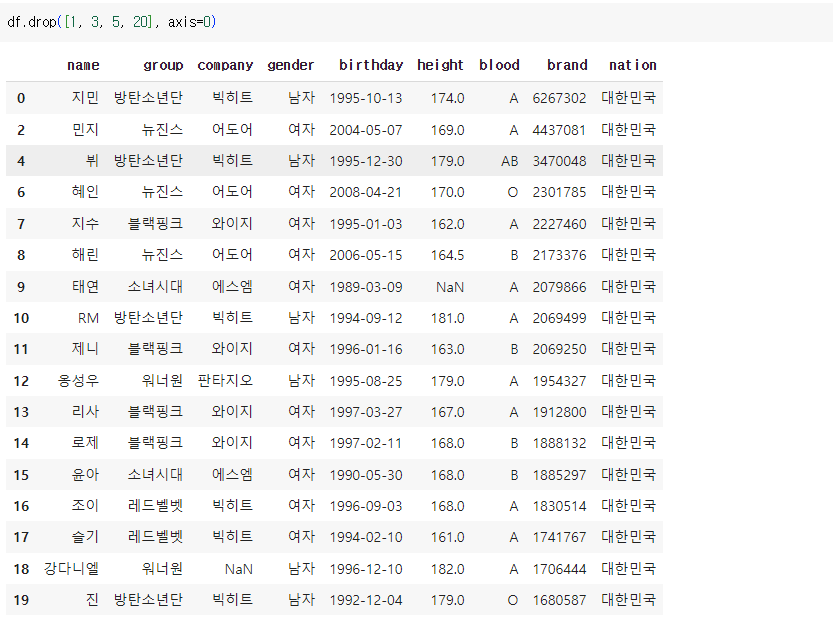This screenshot has height=624, width=833.
Task: Click birthday value '1995-12-30'
Action: pos(366,161)
